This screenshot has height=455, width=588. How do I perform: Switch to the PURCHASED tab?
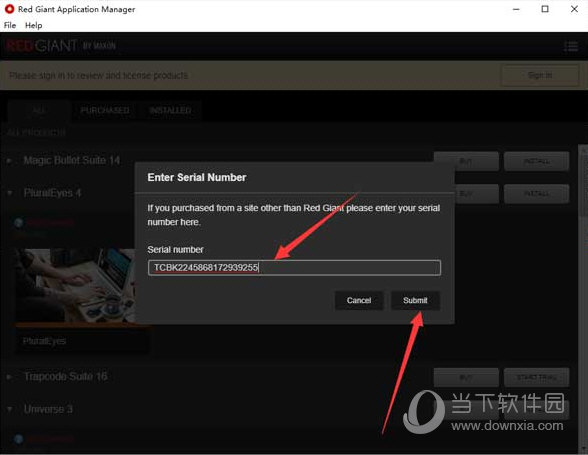[x=105, y=110]
